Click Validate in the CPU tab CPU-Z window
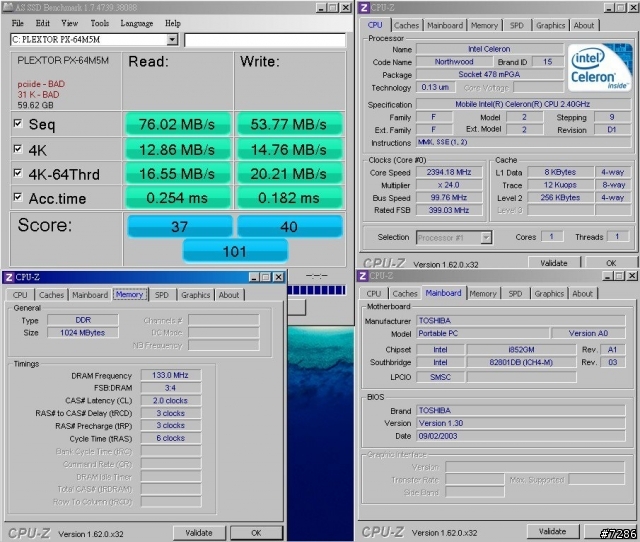 (554, 263)
